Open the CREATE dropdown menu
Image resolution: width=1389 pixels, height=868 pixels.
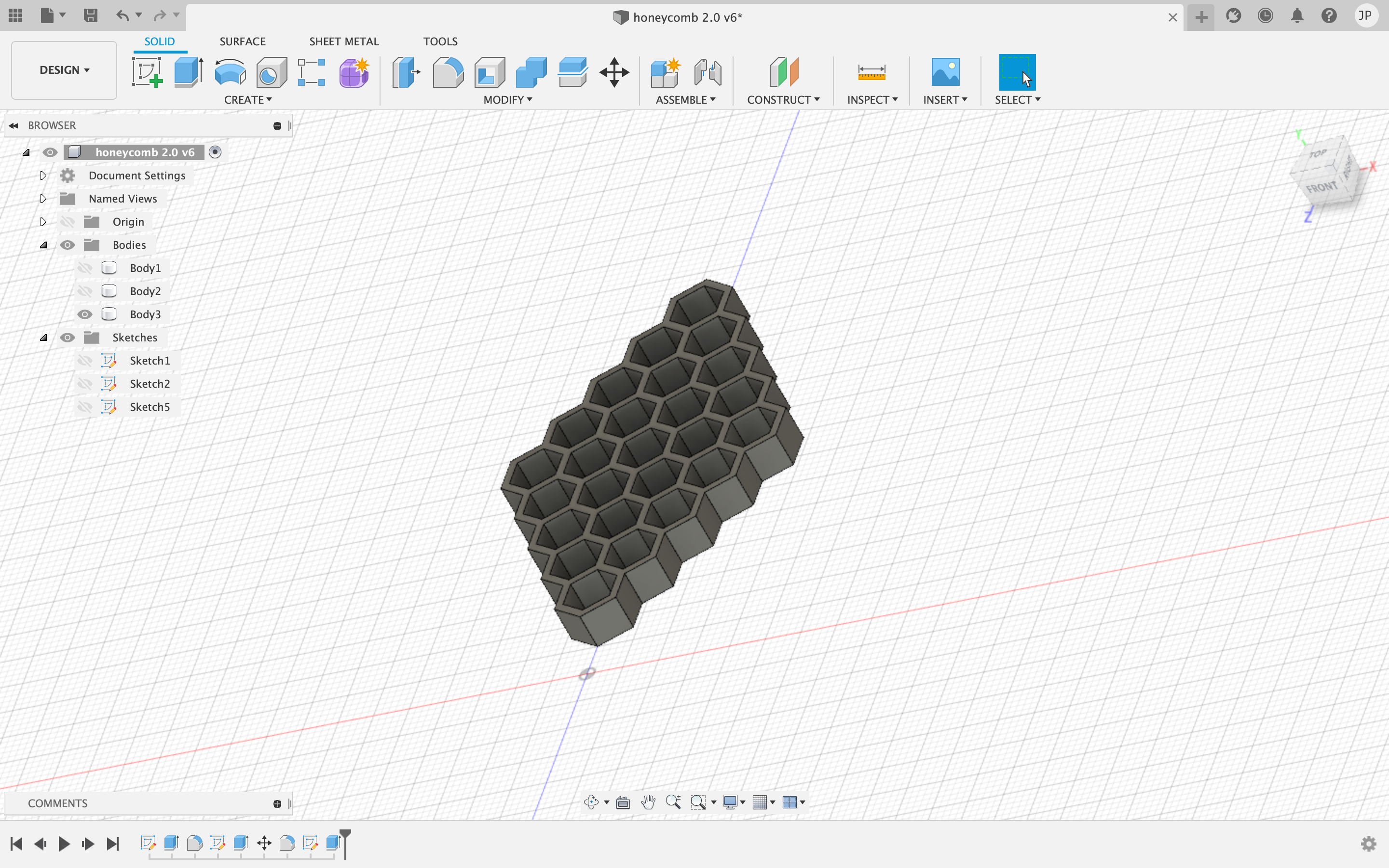248,100
